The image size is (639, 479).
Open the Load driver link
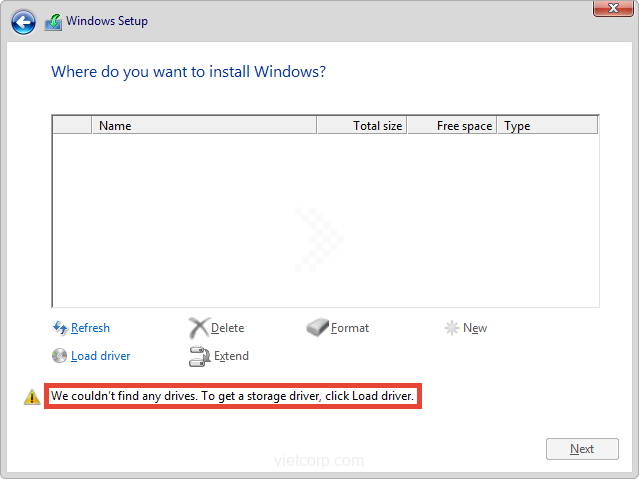coord(100,356)
